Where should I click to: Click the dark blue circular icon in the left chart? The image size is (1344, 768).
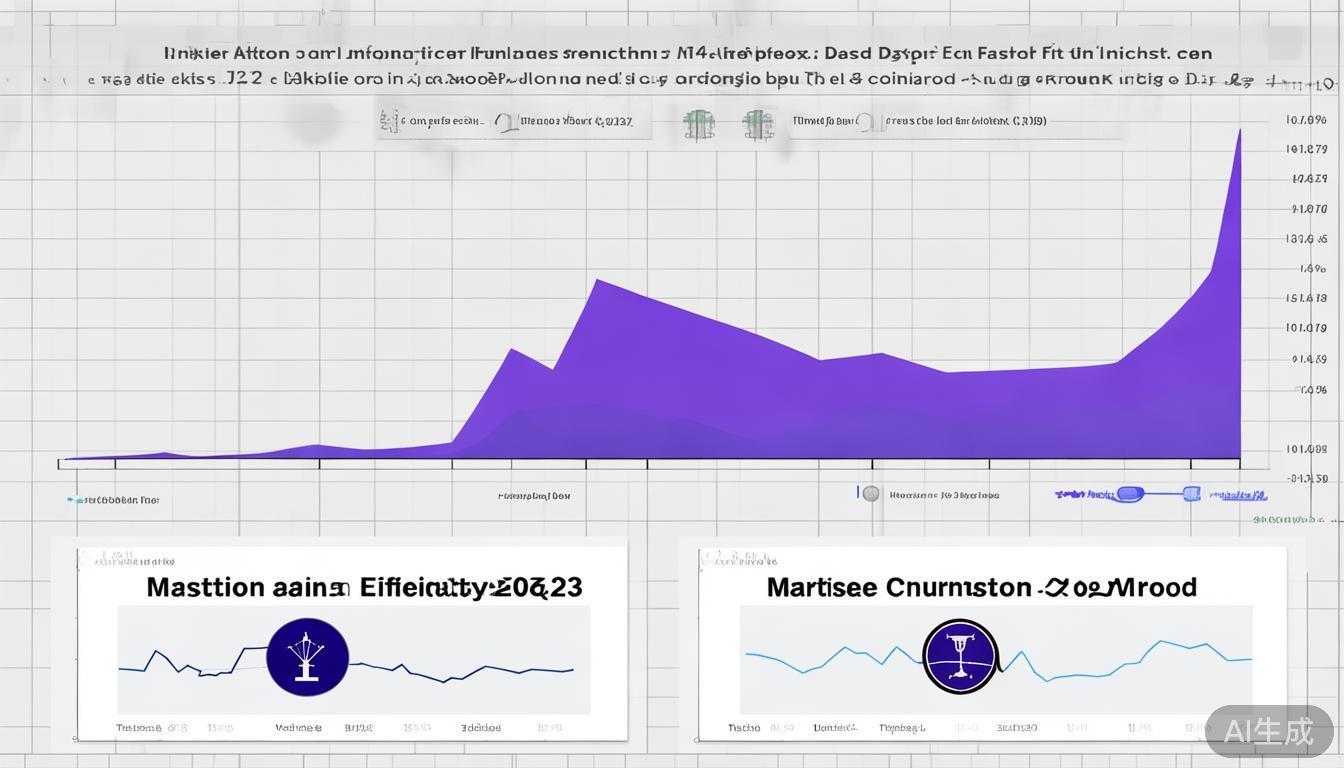click(307, 657)
